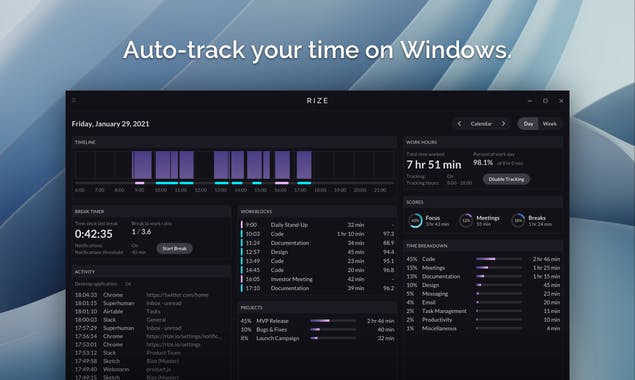Click Documentation row in Time Breakdown
Image resolution: width=635 pixels, height=380 pixels.
point(483,276)
